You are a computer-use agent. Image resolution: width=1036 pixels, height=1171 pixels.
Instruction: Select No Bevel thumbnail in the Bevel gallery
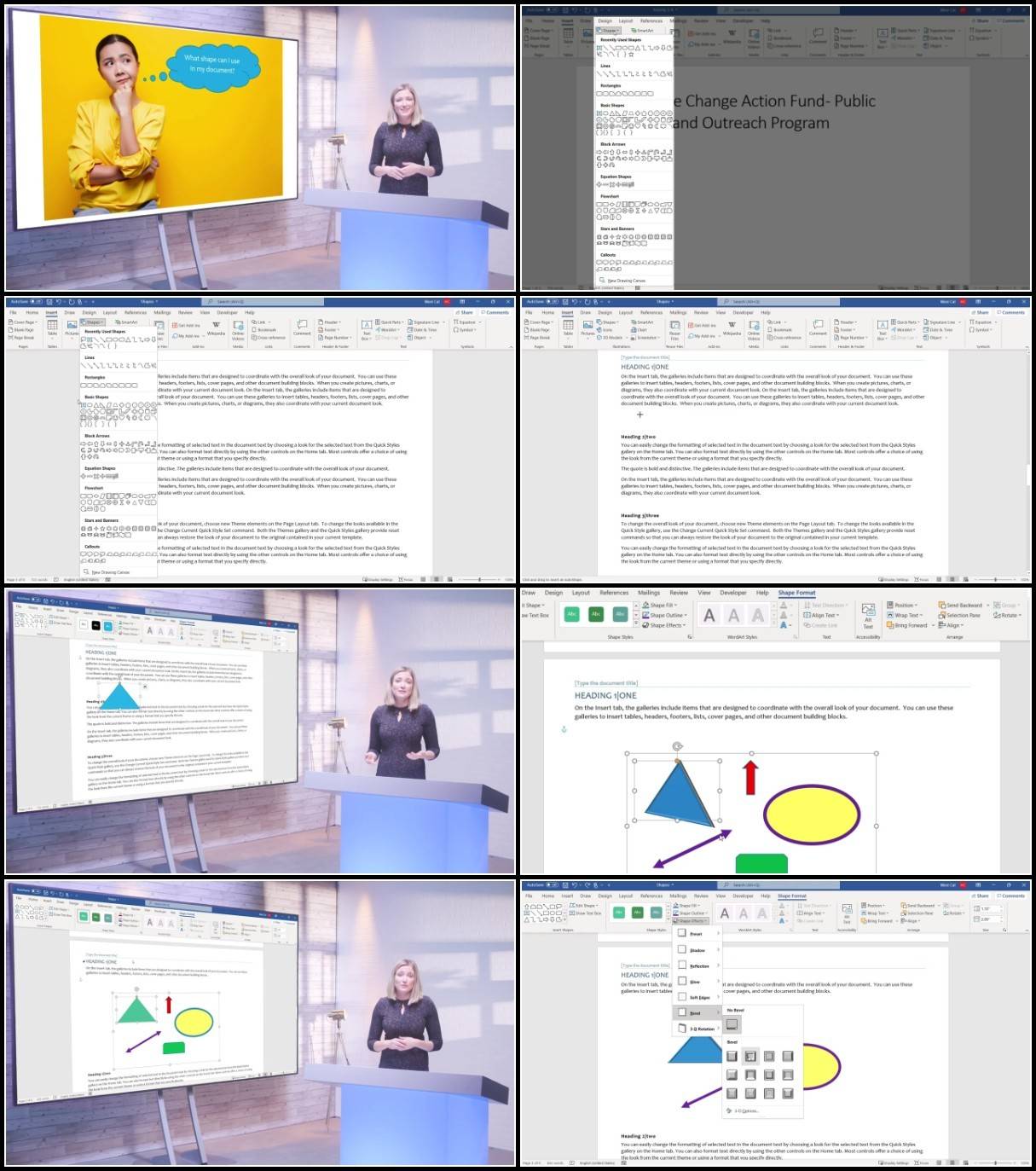(x=732, y=1024)
